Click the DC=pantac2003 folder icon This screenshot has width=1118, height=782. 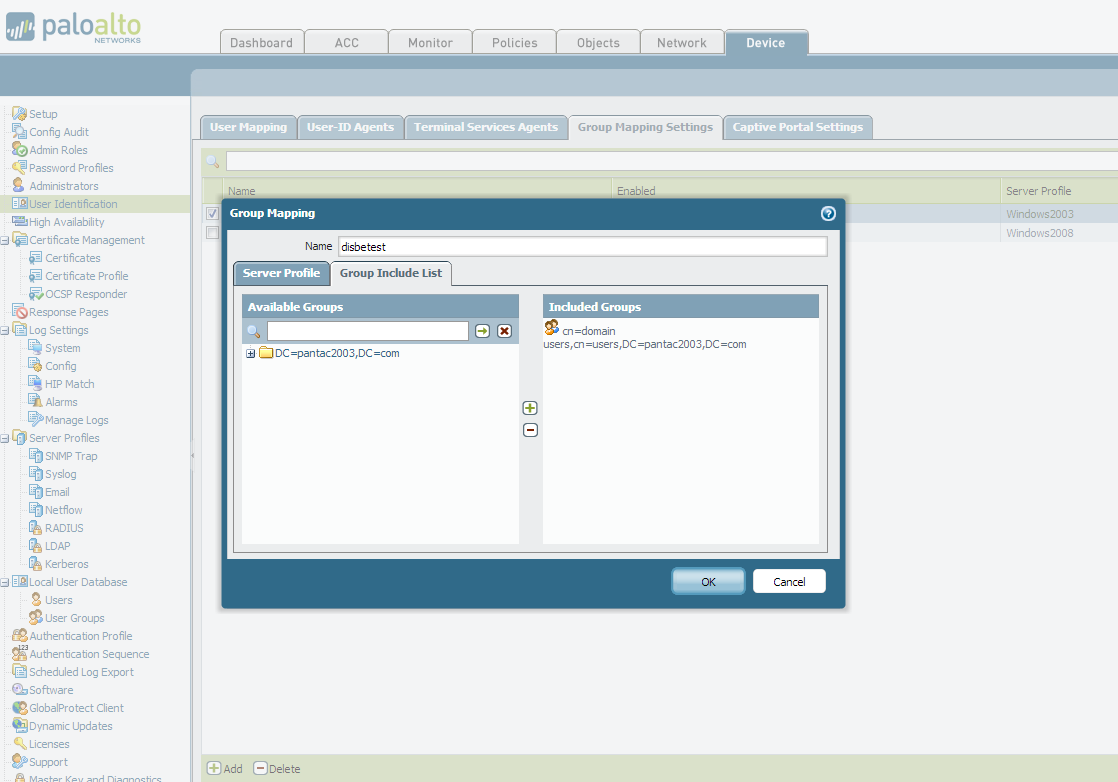click(266, 353)
